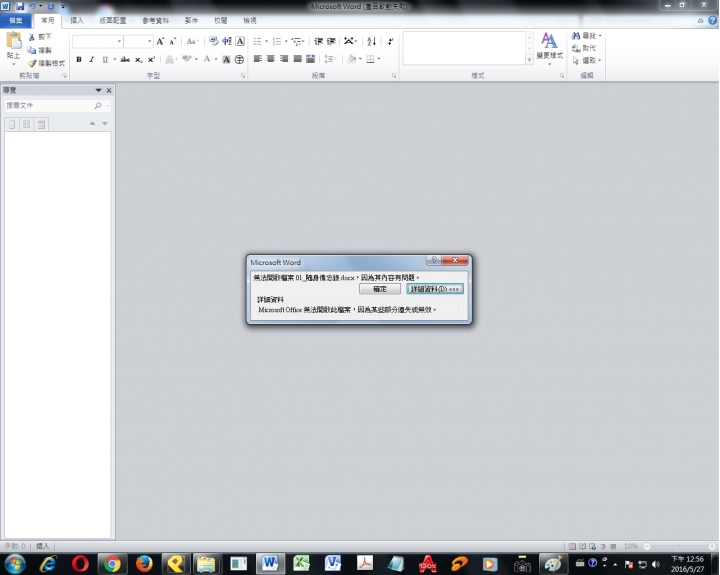Click the Text Highlight Color button
This screenshot has height=575, width=720.
coord(187,59)
